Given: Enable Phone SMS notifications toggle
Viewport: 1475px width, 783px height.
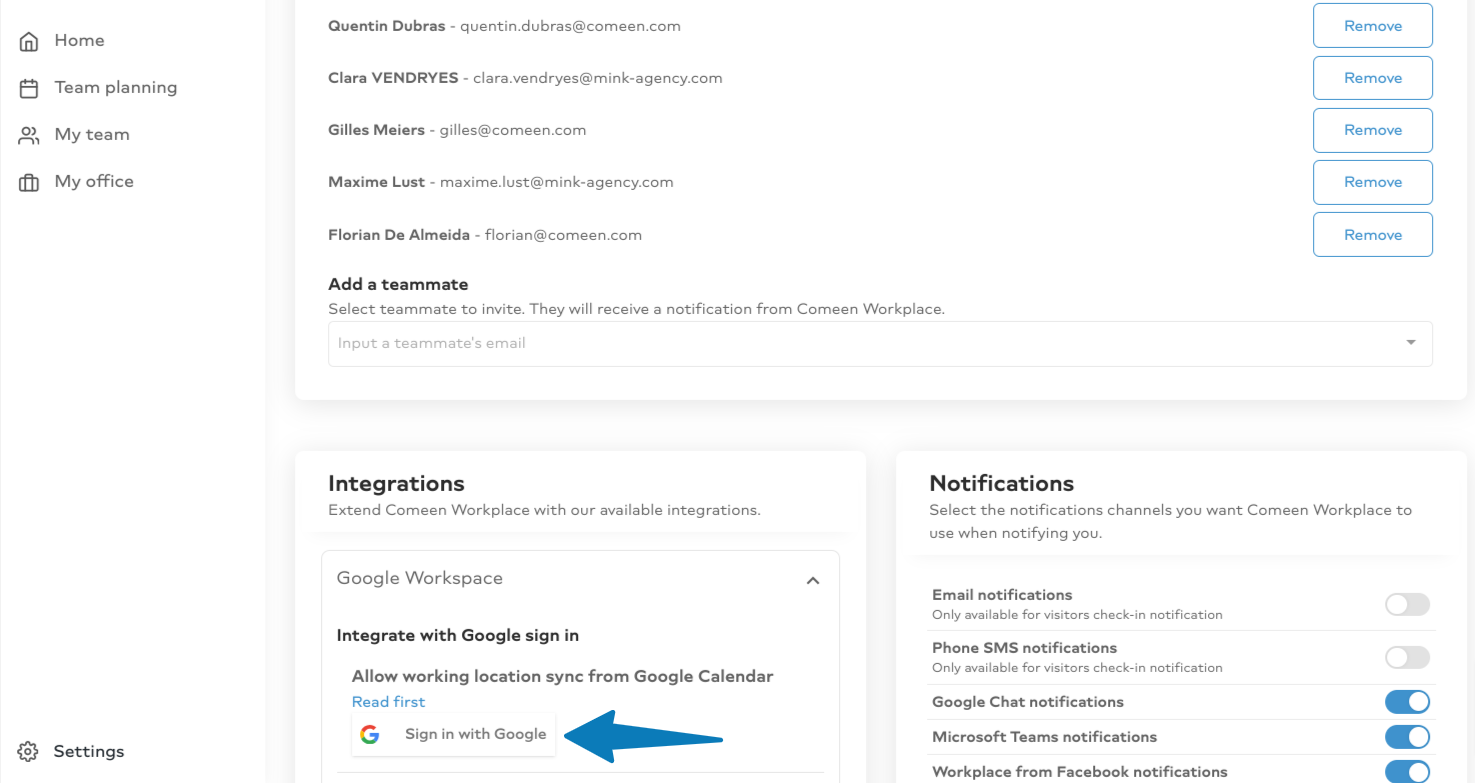Looking at the screenshot, I should 1407,657.
